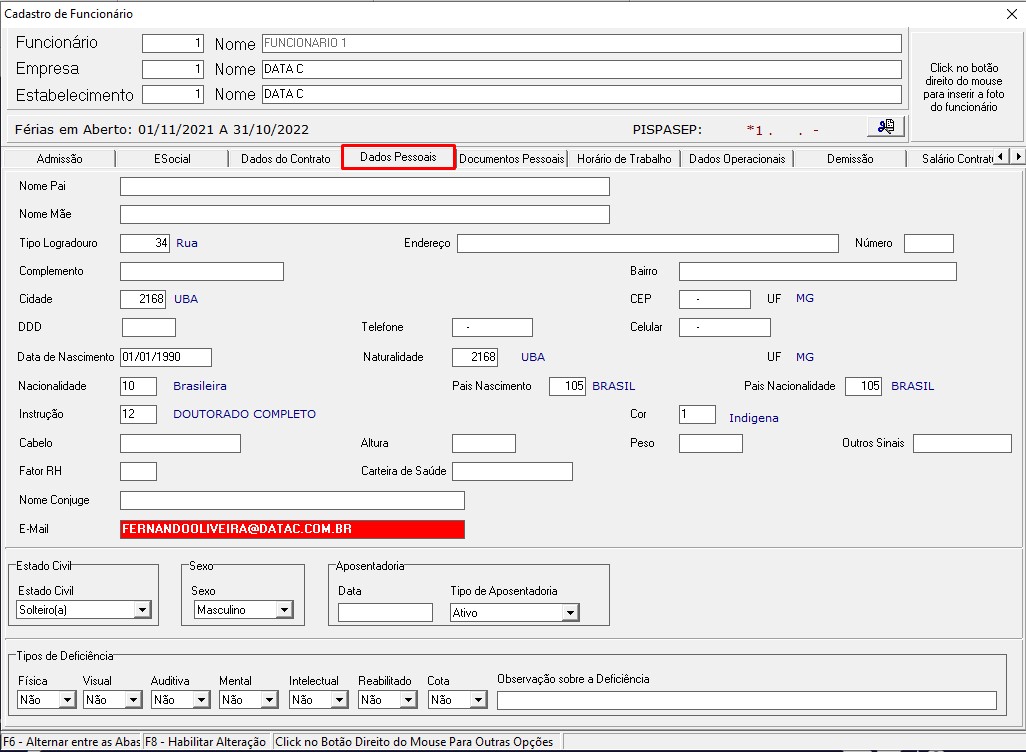The width and height of the screenshot is (1026, 752).
Task: Click the employee photo insertion area
Action: [966, 86]
